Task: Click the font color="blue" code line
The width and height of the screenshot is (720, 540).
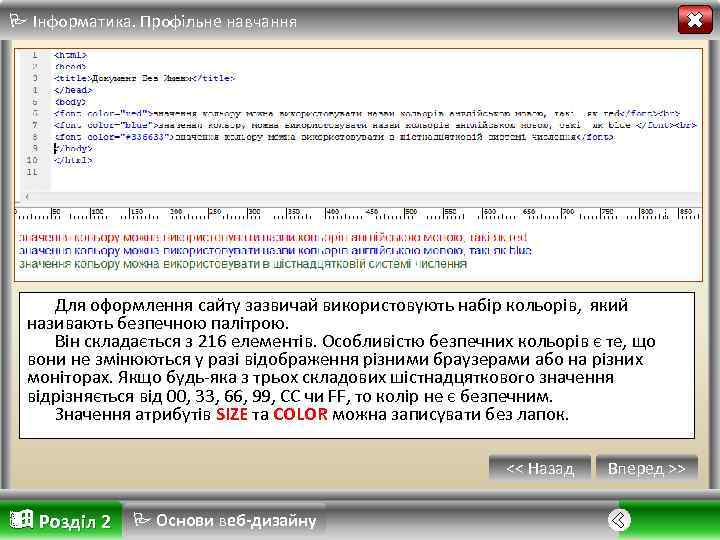Action: pyautogui.click(x=375, y=125)
